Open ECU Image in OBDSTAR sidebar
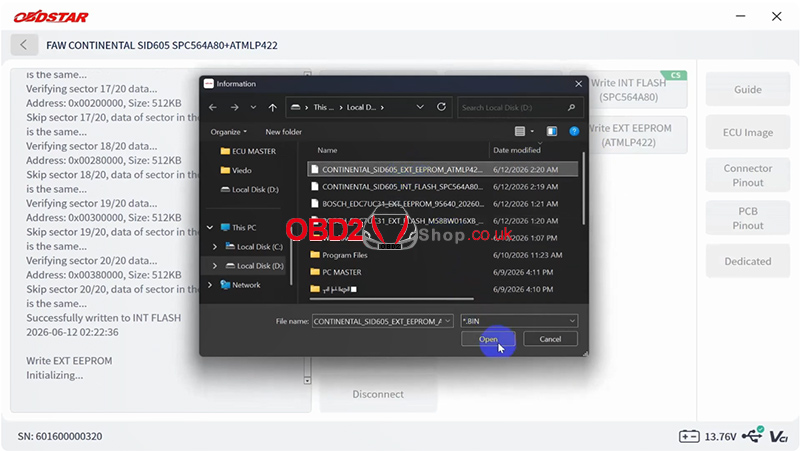This screenshot has height=451, width=800. pyautogui.click(x=747, y=132)
